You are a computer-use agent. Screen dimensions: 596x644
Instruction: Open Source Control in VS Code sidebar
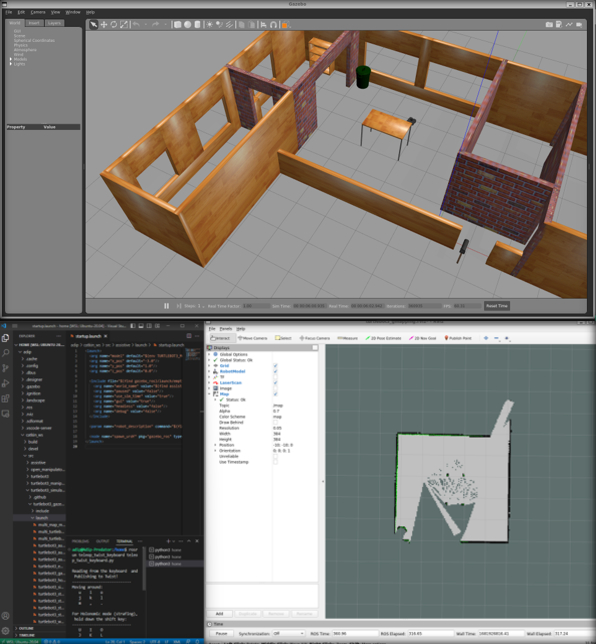tap(6, 368)
